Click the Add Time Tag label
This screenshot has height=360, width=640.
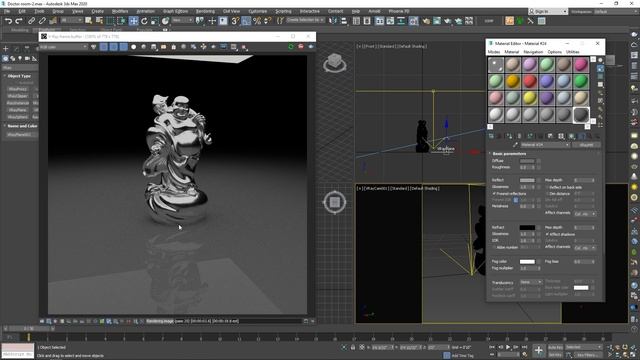click(x=462, y=356)
